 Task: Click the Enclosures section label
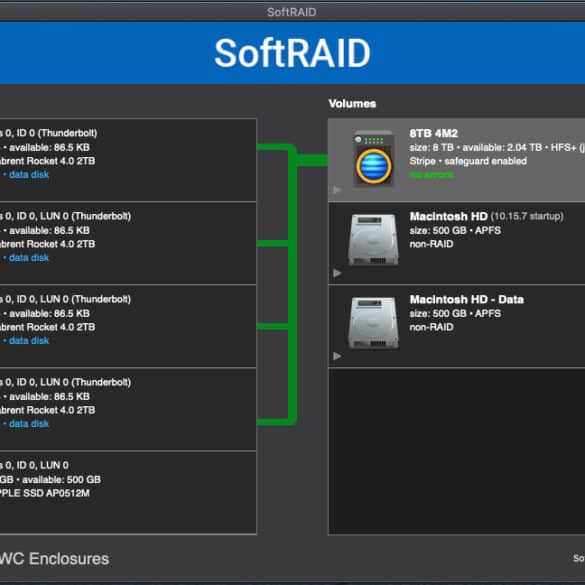(x=54, y=559)
